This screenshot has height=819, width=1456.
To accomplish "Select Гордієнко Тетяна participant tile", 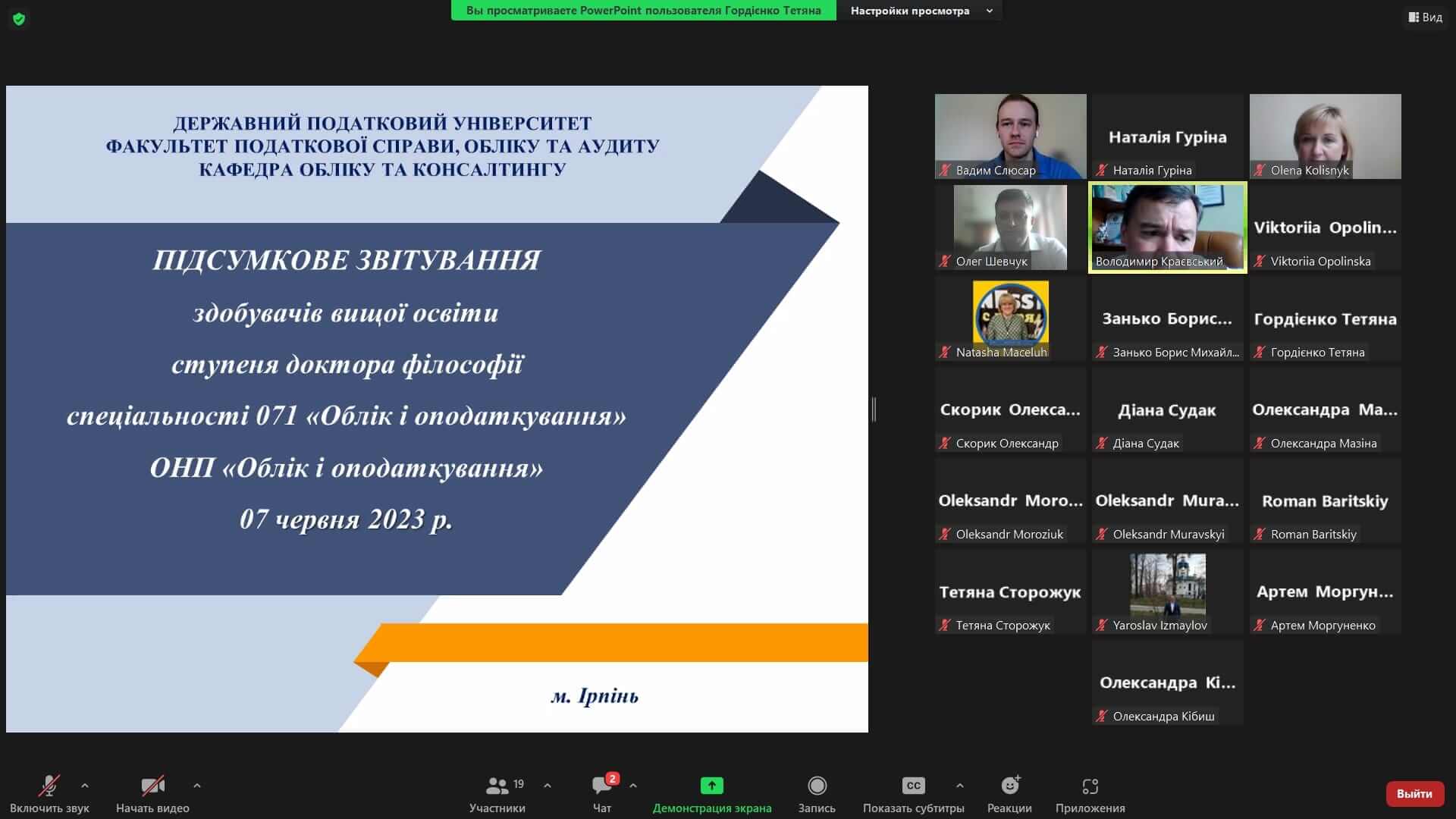I will pos(1325,318).
